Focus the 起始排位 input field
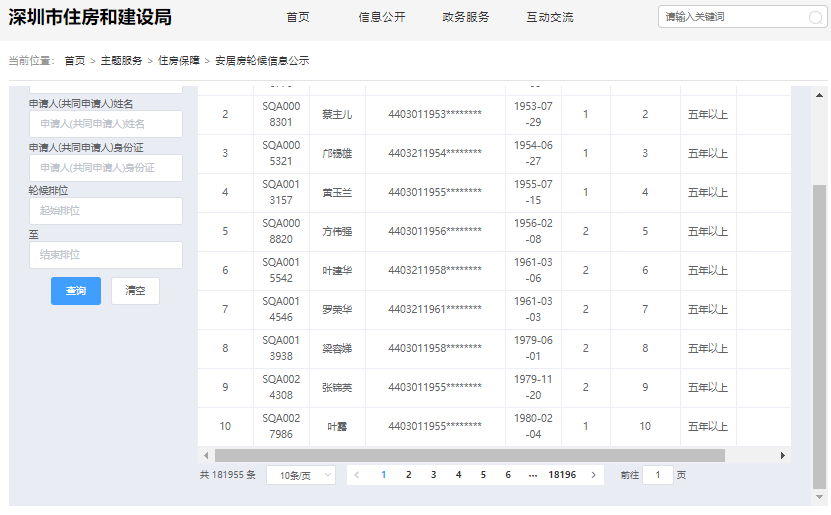831x515 pixels. 106,211
